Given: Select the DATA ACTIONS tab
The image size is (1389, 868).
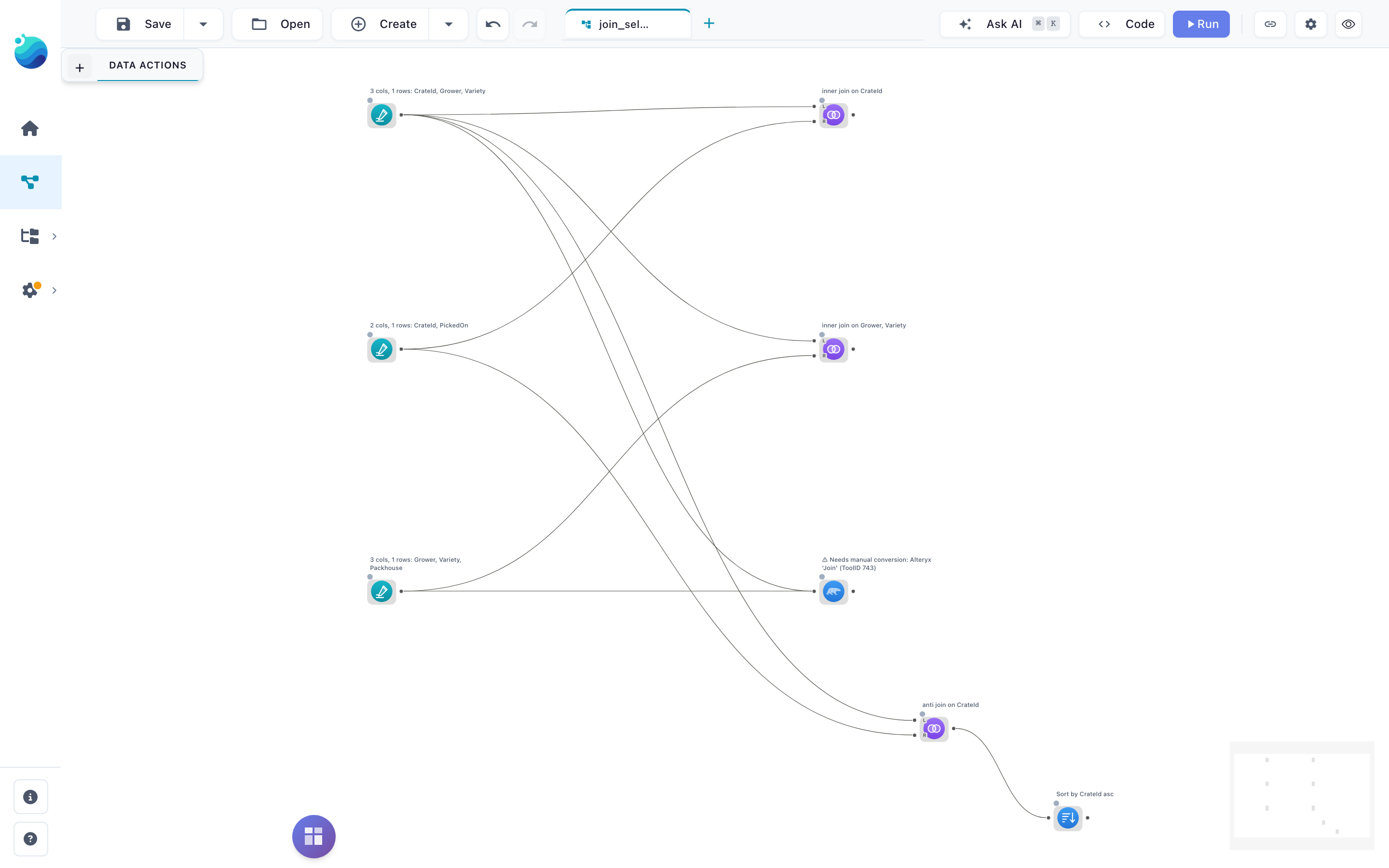Looking at the screenshot, I should click(148, 66).
